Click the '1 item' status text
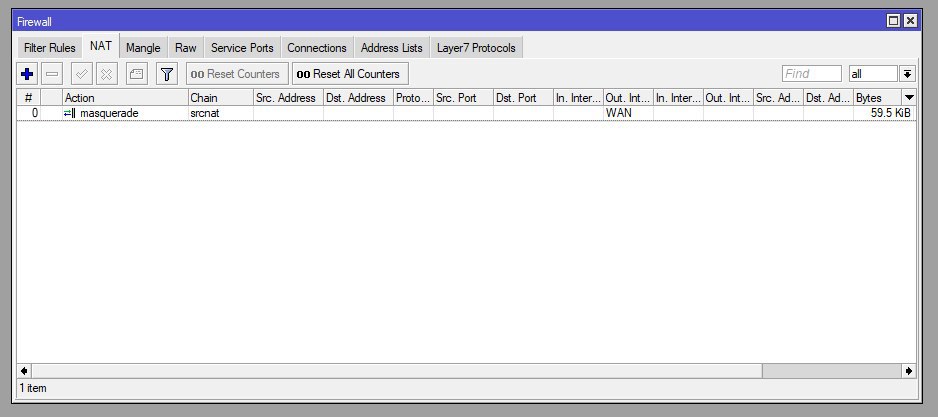The width and height of the screenshot is (938, 417). click(x=33, y=388)
